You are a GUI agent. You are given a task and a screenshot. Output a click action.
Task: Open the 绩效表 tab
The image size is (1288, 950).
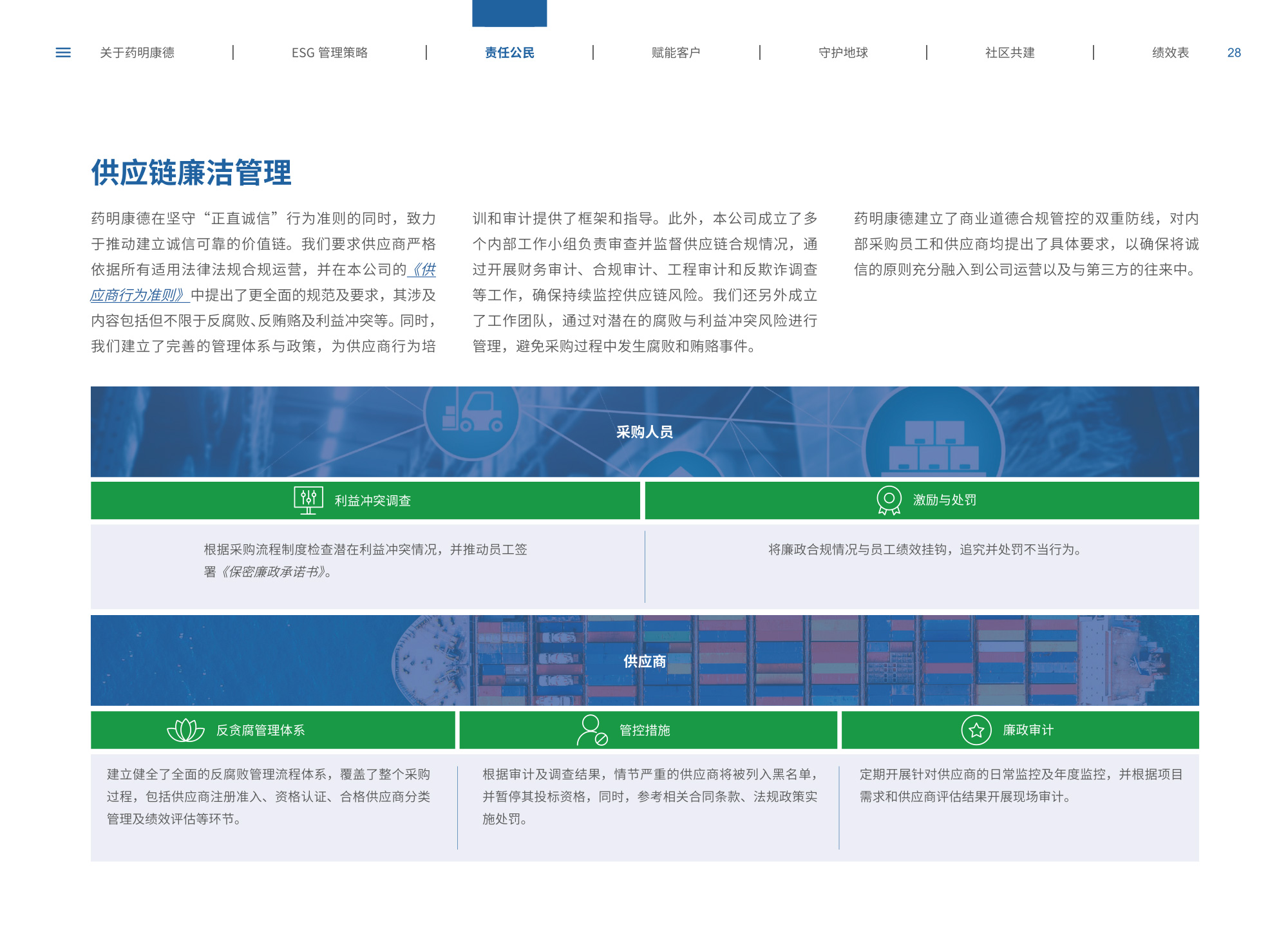tap(1170, 53)
